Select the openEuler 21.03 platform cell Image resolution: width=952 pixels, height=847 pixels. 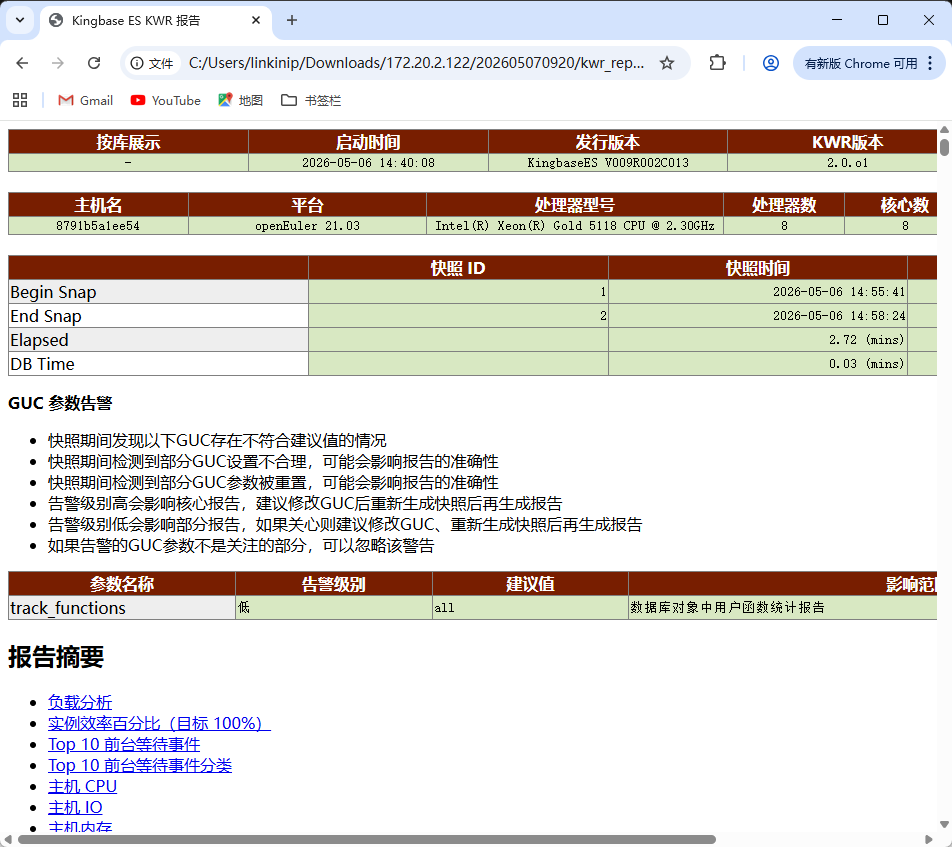[307, 226]
